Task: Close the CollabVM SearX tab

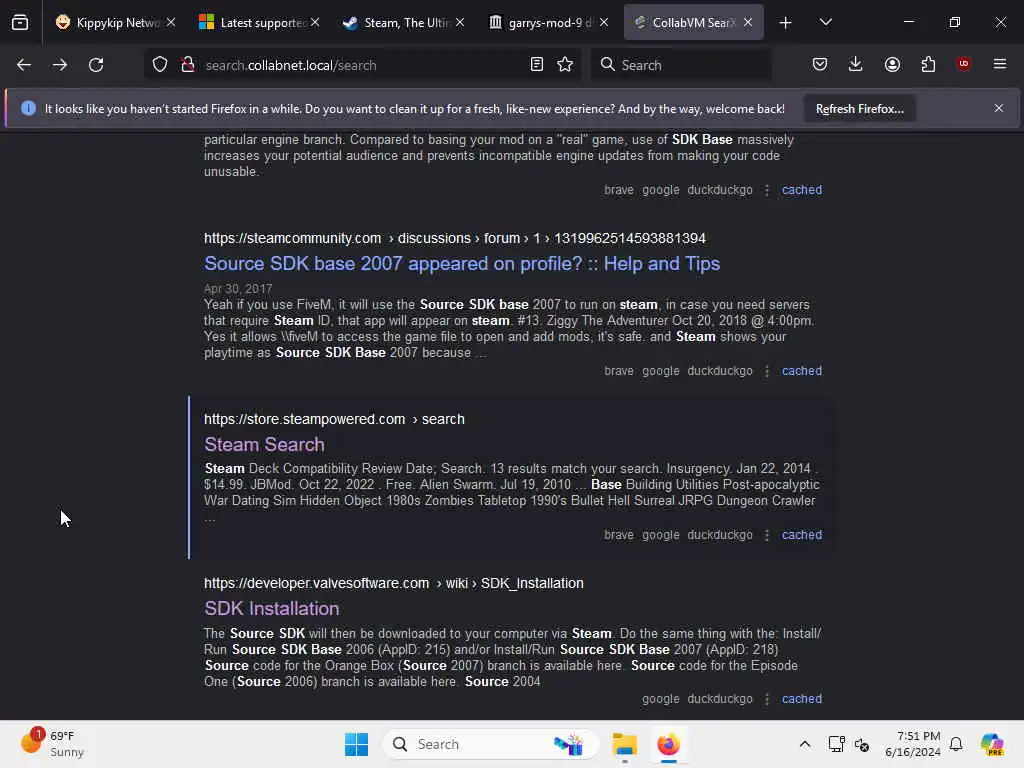Action: tap(748, 22)
